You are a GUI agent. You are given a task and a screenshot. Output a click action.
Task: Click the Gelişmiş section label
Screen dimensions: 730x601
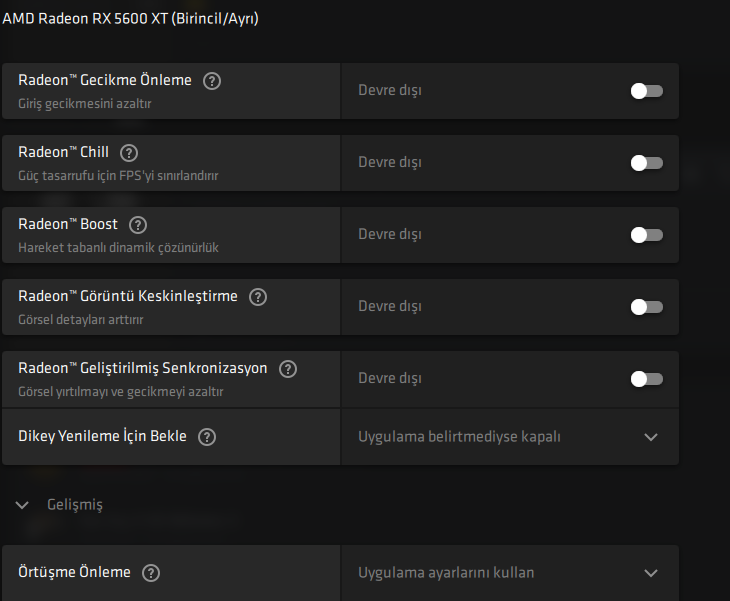coord(75,505)
